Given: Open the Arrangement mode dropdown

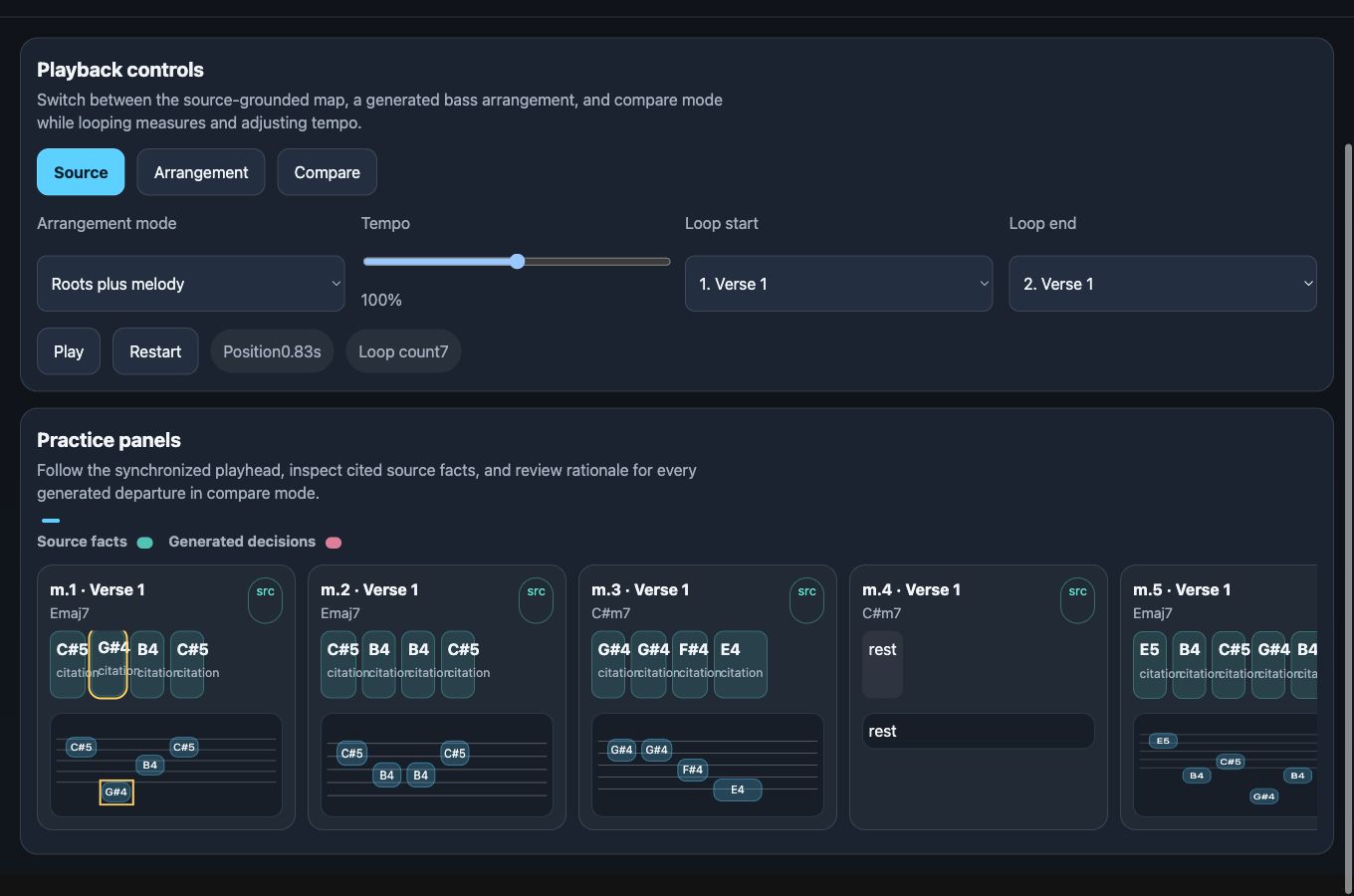Looking at the screenshot, I should coord(191,284).
